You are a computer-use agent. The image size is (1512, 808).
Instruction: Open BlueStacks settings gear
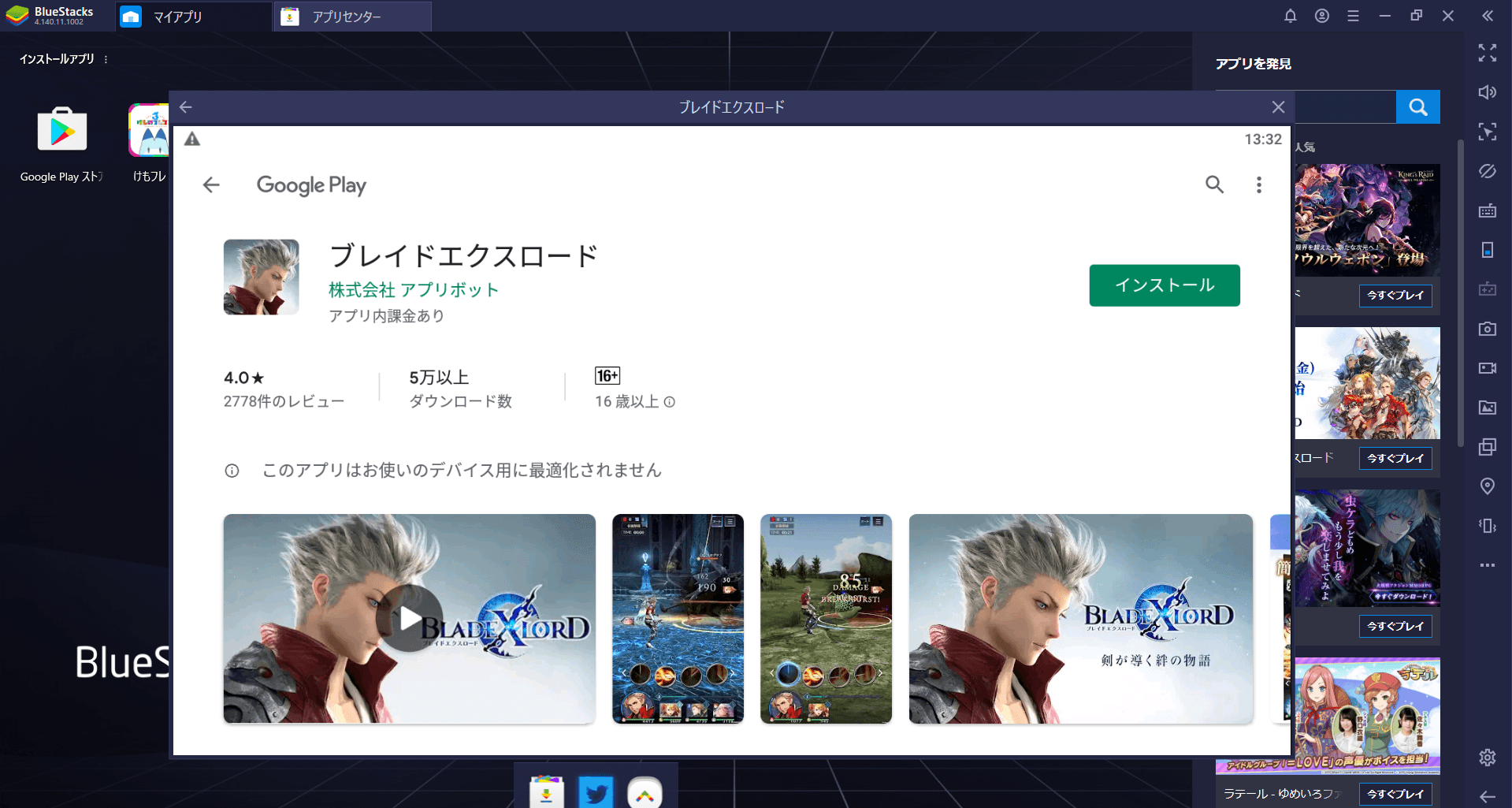click(1488, 758)
